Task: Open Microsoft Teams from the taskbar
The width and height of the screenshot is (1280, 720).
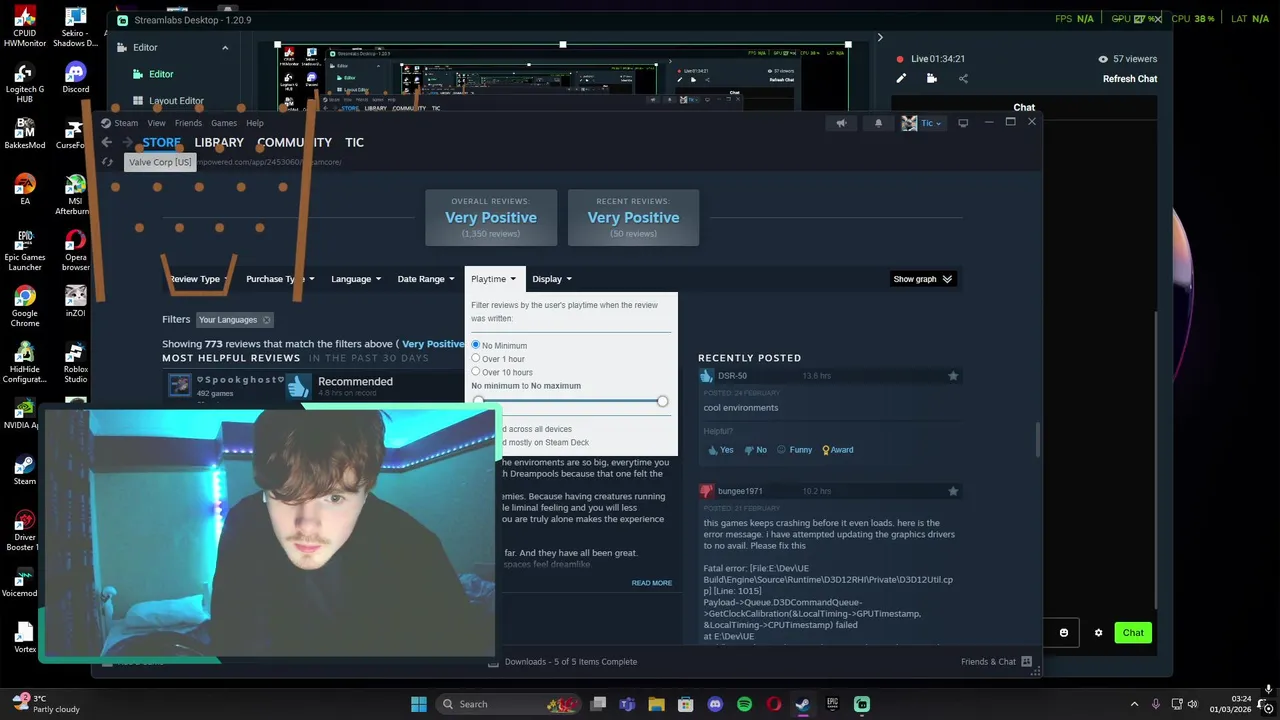Action: pos(627,704)
